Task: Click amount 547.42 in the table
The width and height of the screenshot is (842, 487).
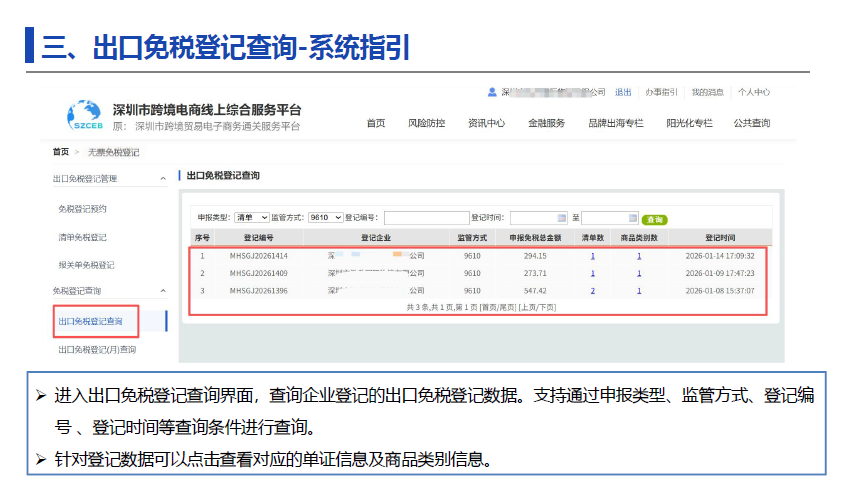Action: coord(535,290)
